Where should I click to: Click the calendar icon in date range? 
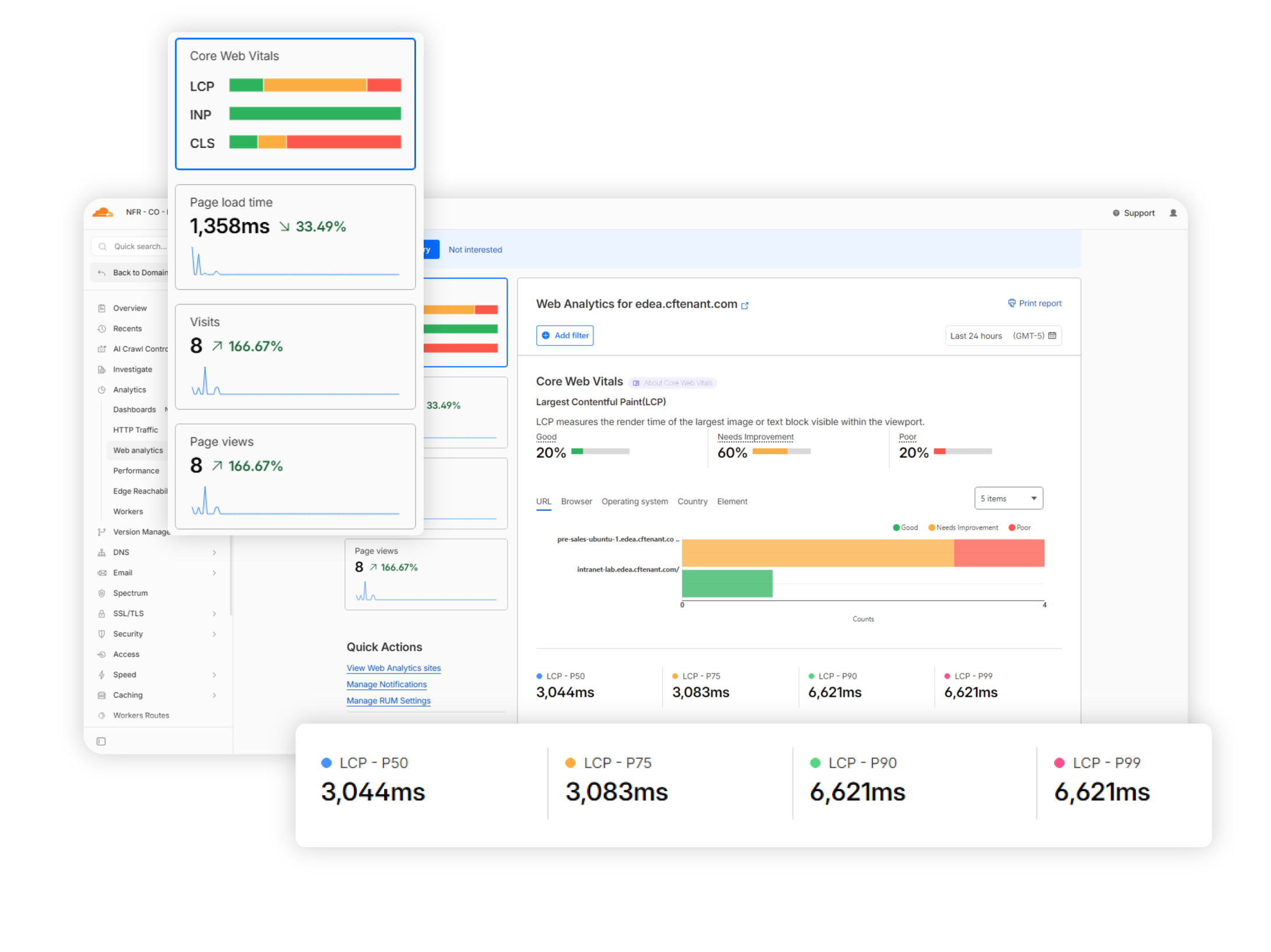pyautogui.click(x=1052, y=336)
